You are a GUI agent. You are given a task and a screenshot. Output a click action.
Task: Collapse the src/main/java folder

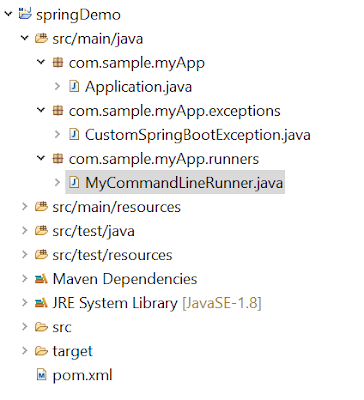[x=25, y=38]
